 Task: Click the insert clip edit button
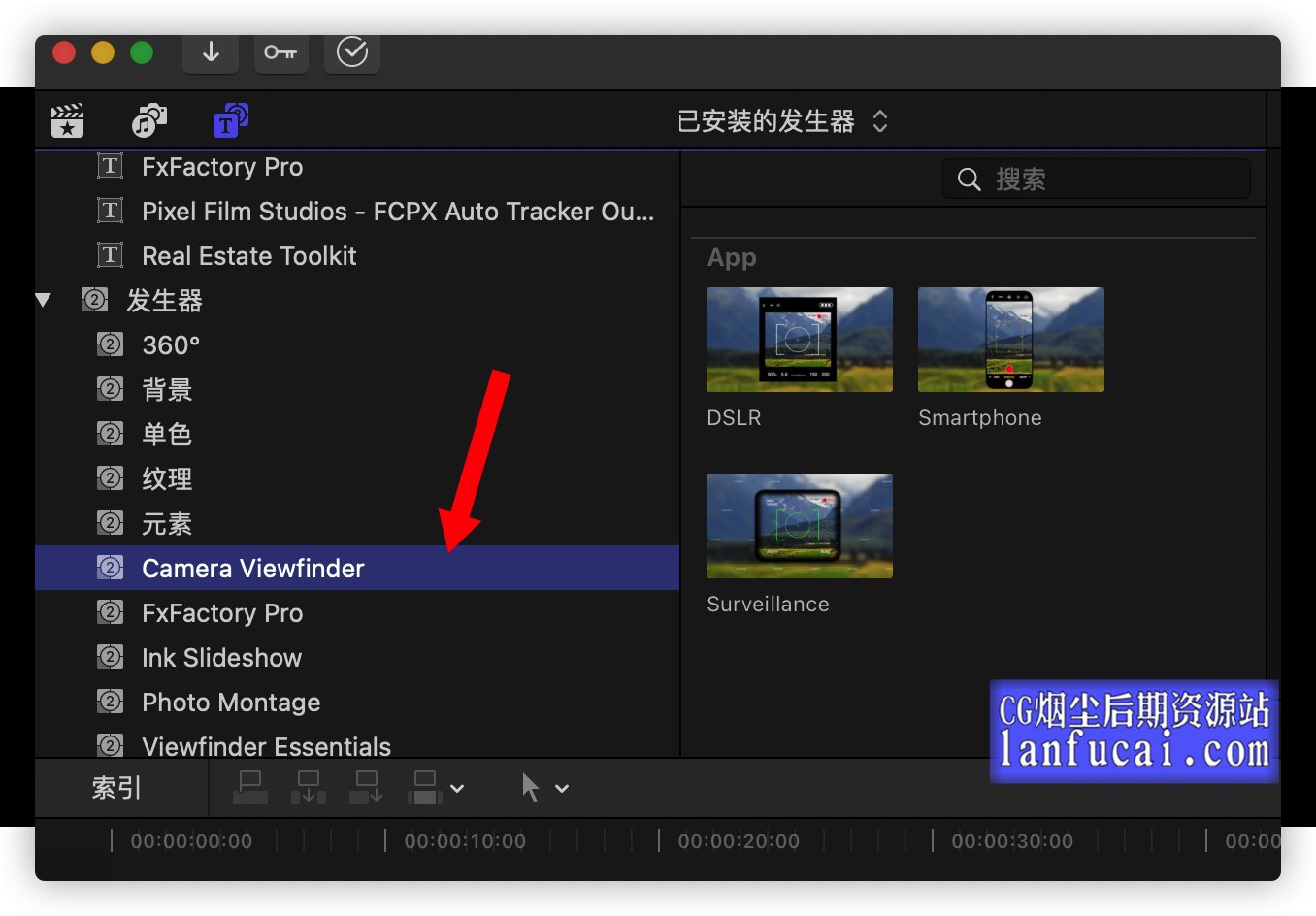point(309,788)
